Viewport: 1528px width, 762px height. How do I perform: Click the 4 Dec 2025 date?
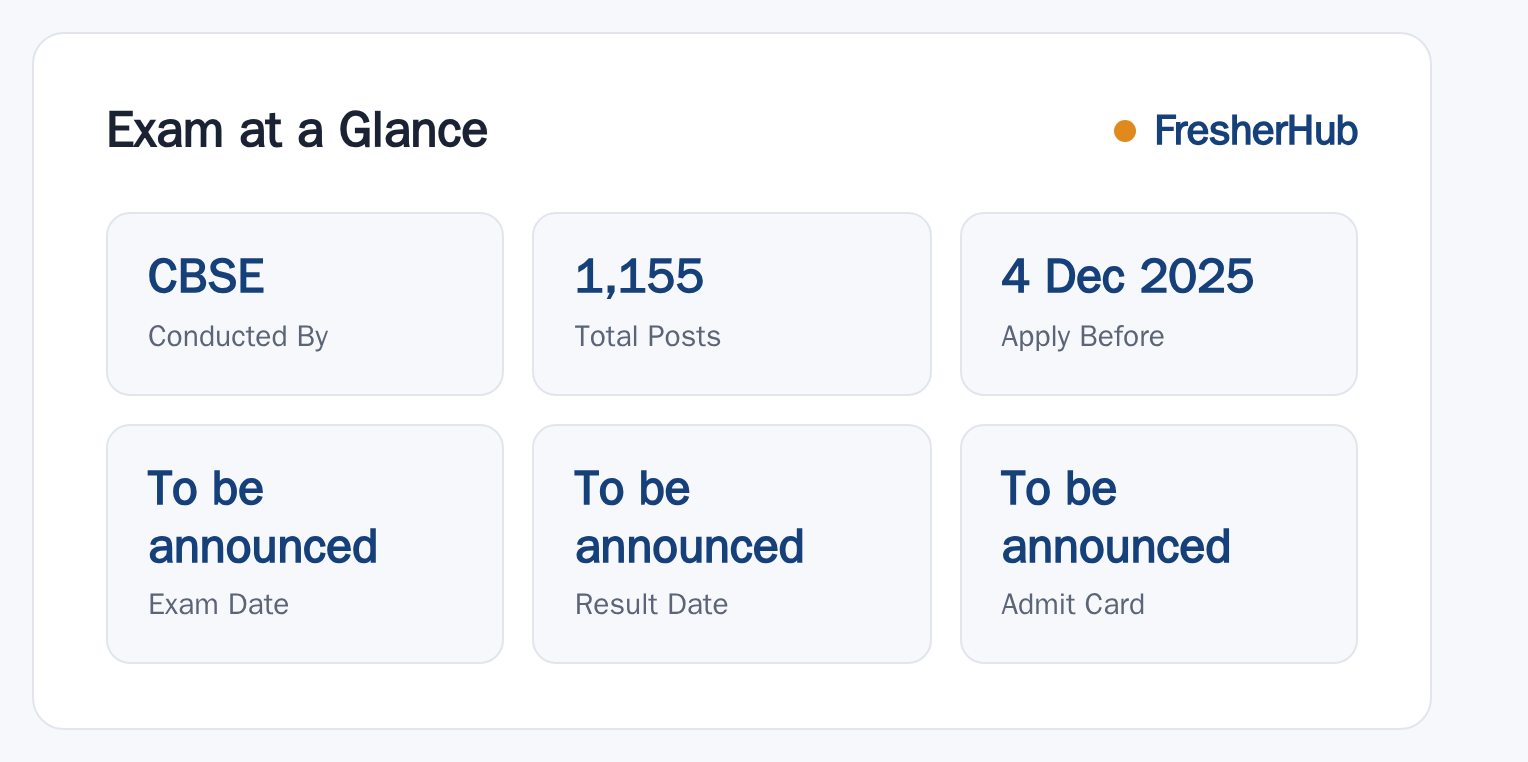click(1127, 276)
